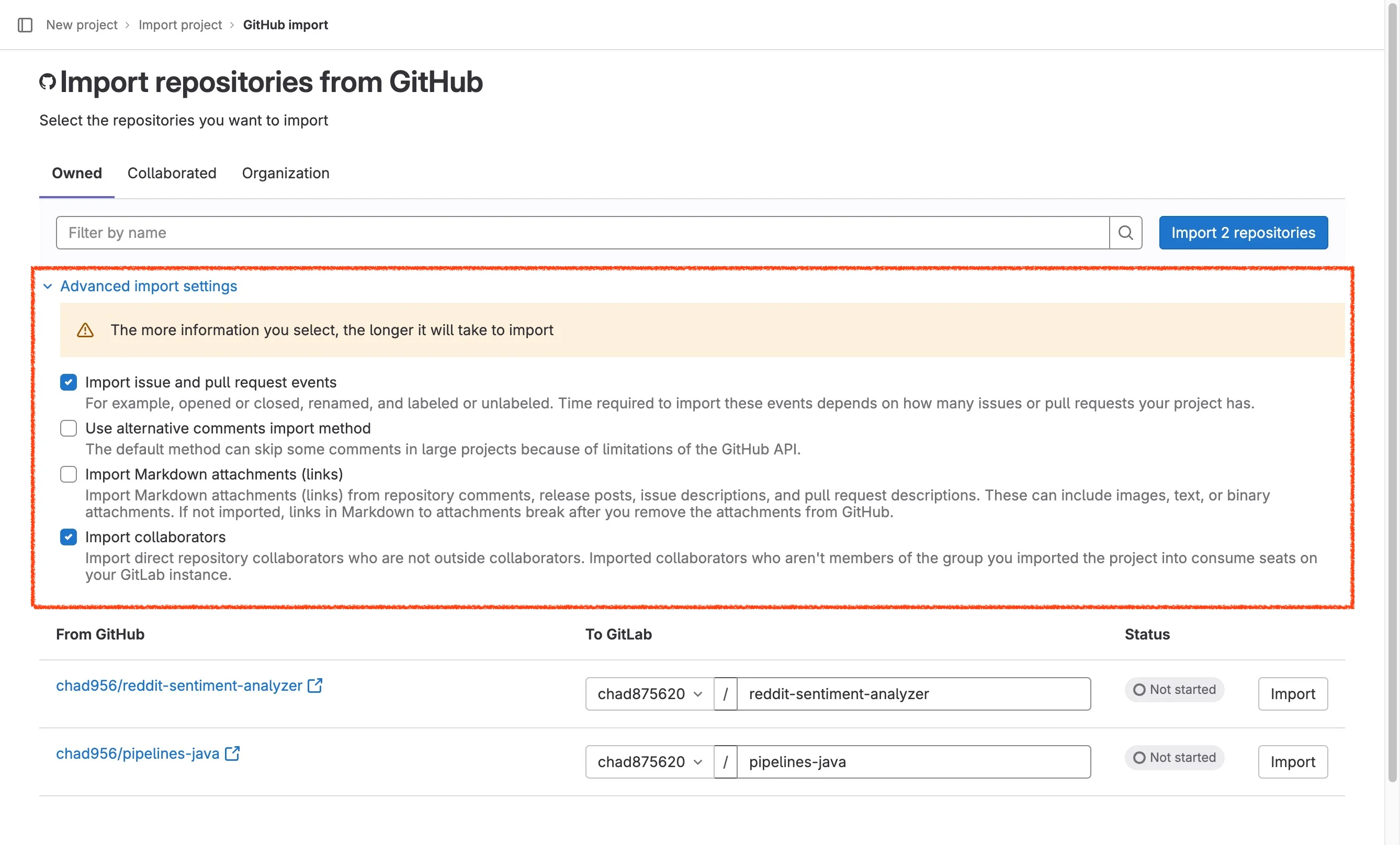Image resolution: width=1400 pixels, height=845 pixels.
Task: Focus the Filter by name field
Action: click(x=582, y=233)
